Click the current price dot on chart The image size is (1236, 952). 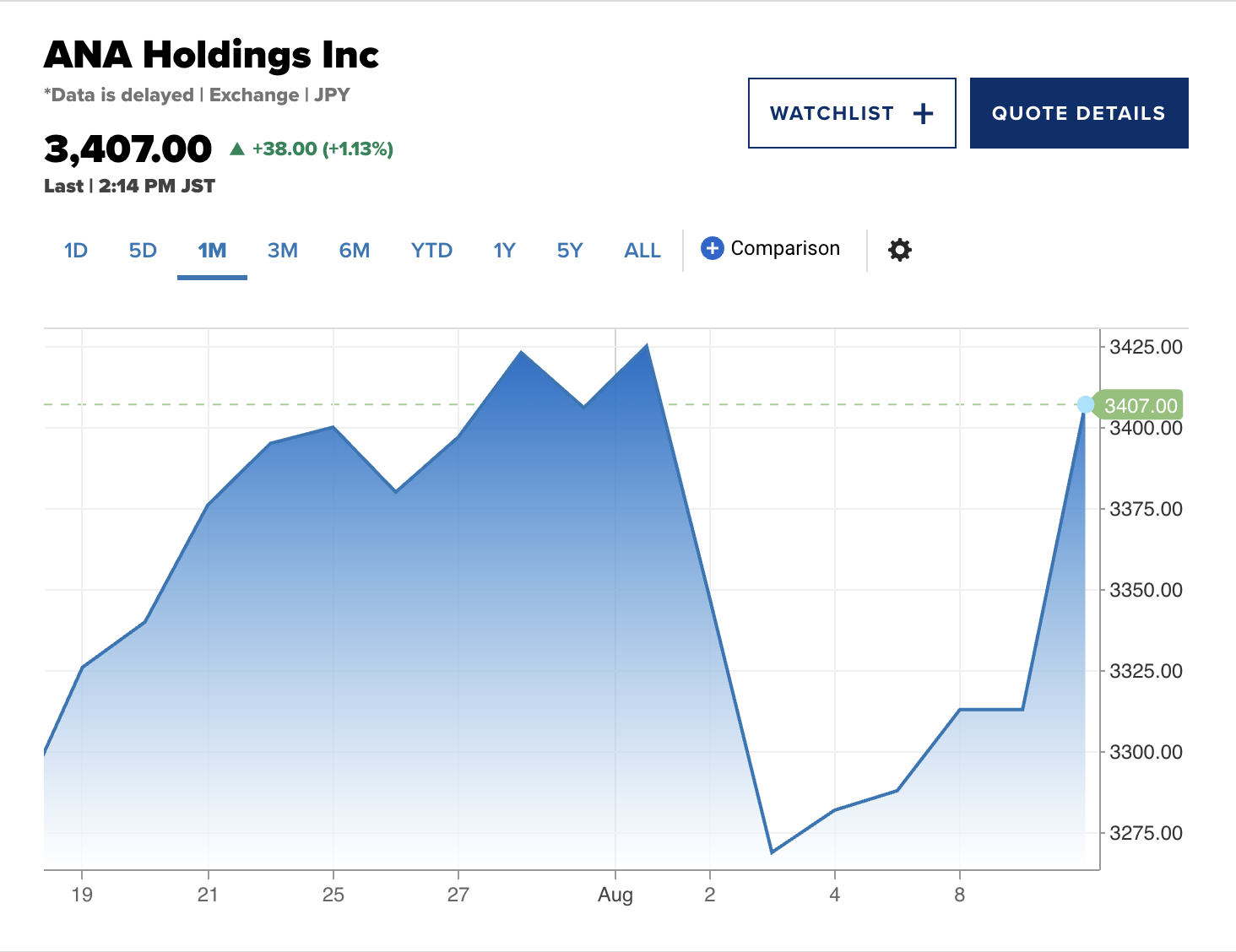click(x=1086, y=405)
